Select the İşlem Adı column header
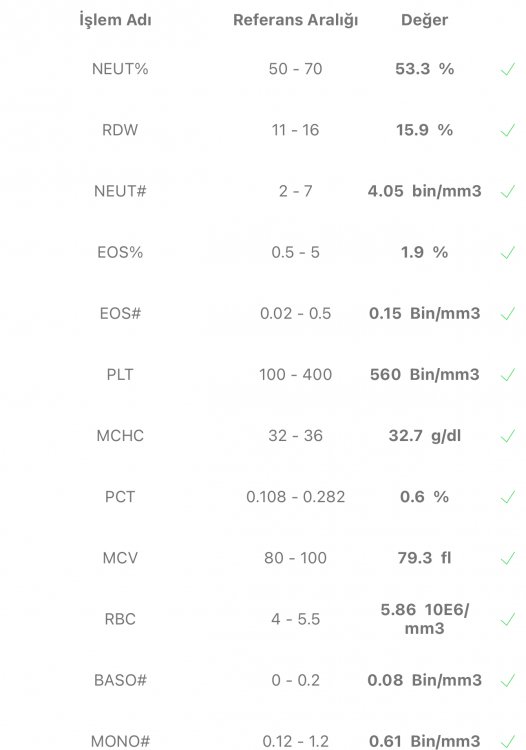 [115, 20]
